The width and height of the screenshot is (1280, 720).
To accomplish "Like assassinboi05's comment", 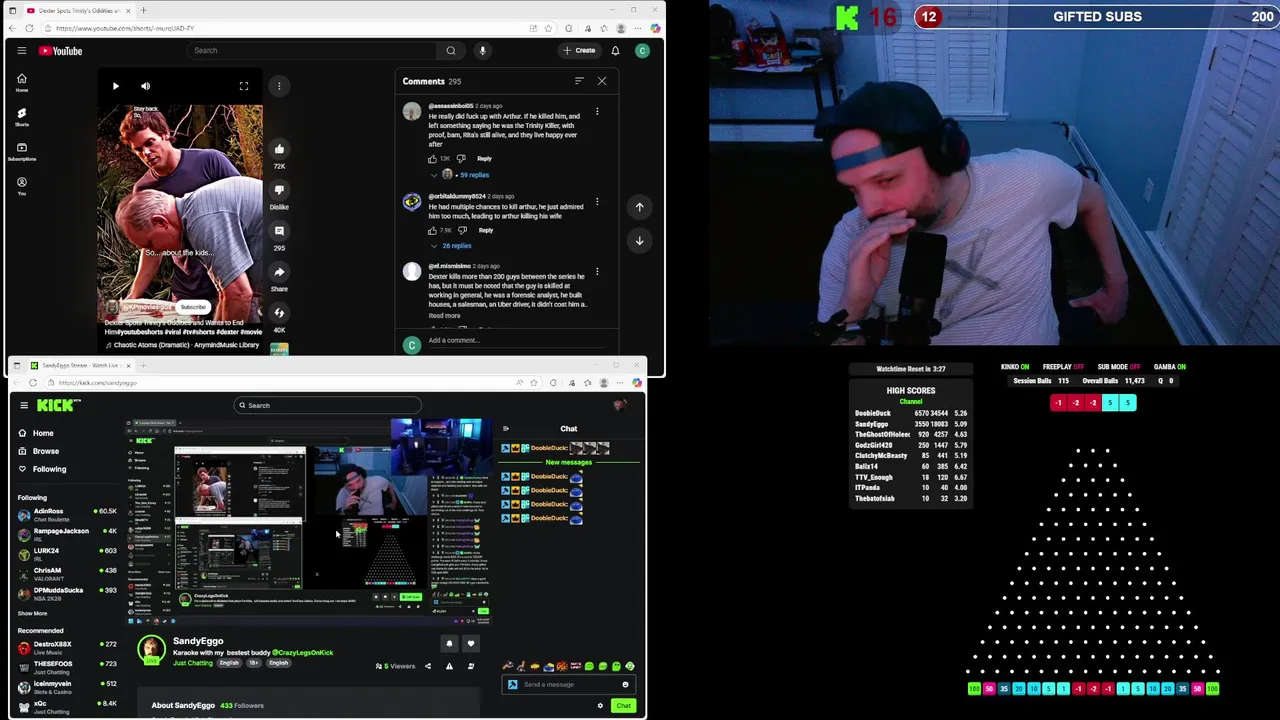I will click(x=432, y=159).
